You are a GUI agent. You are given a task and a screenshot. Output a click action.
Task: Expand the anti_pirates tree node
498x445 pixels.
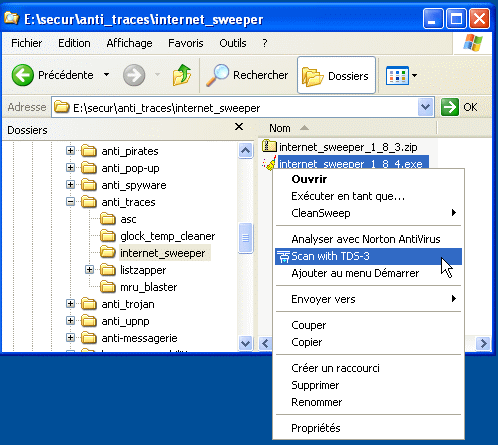(x=70, y=151)
